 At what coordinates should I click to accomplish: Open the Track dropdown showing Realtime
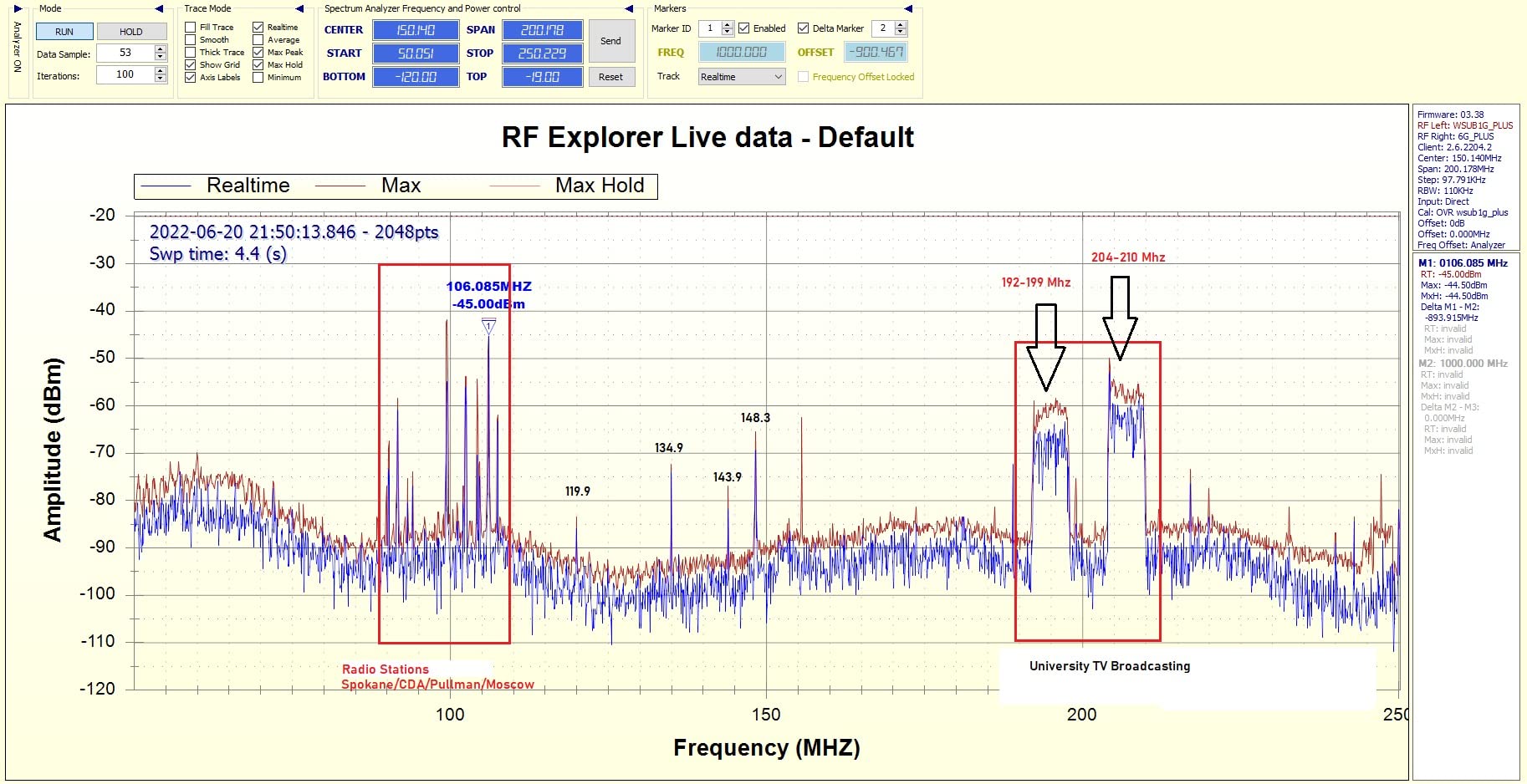[741, 77]
